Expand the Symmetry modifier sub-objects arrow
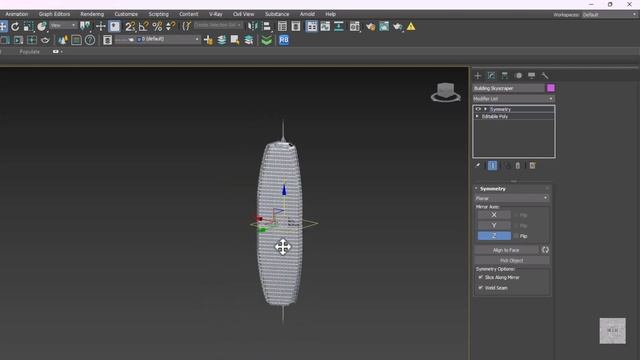The width and height of the screenshot is (640, 360). 485,109
